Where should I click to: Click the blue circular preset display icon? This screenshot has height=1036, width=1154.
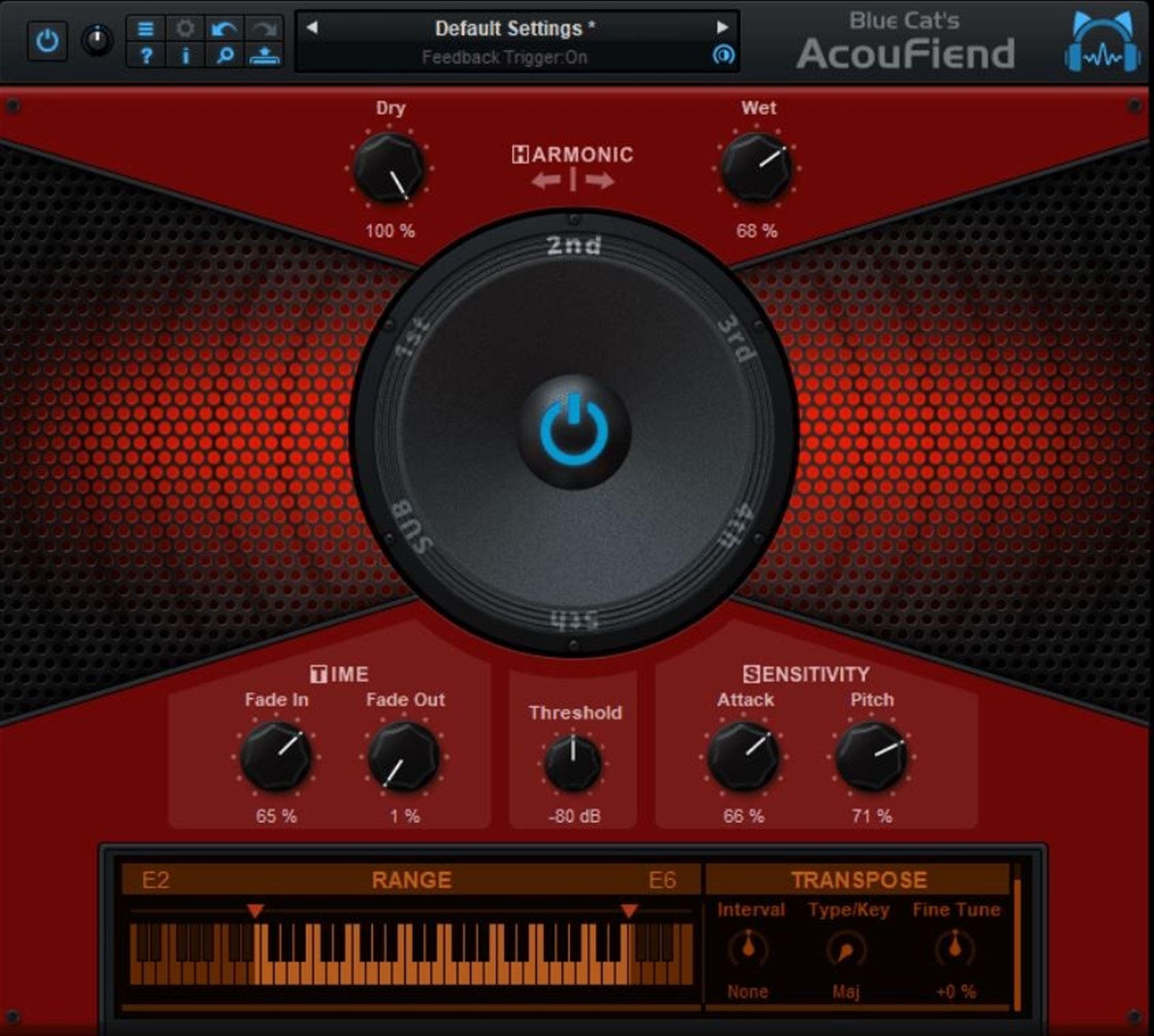723,55
